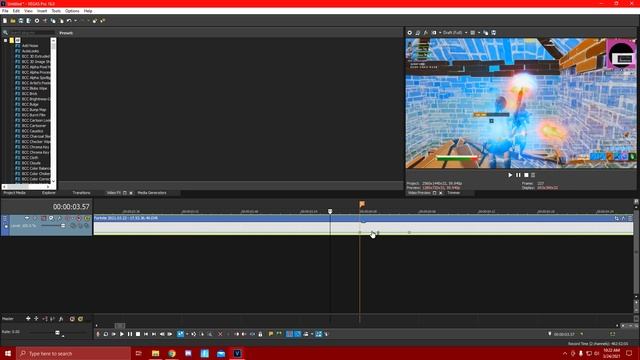The height and width of the screenshot is (360, 640).
Task: Stop playback in the preview window
Action: coord(526,175)
